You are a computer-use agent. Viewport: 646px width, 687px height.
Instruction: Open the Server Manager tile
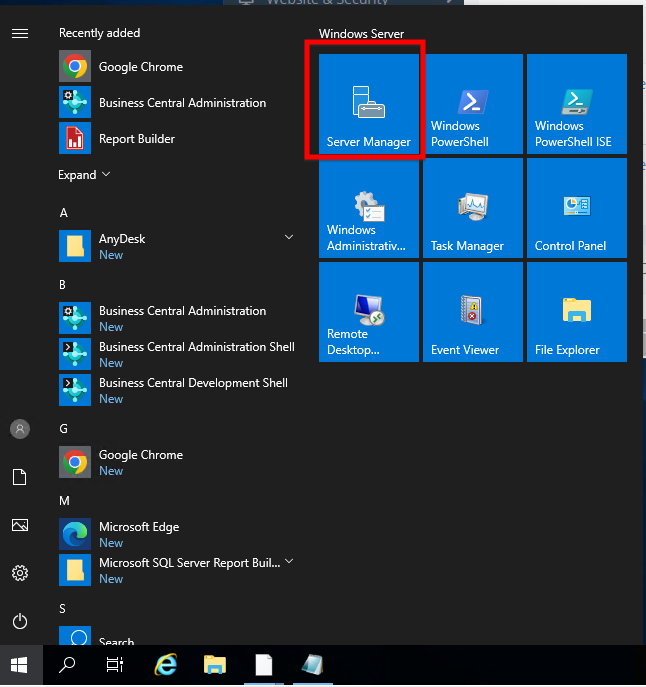[x=369, y=104]
